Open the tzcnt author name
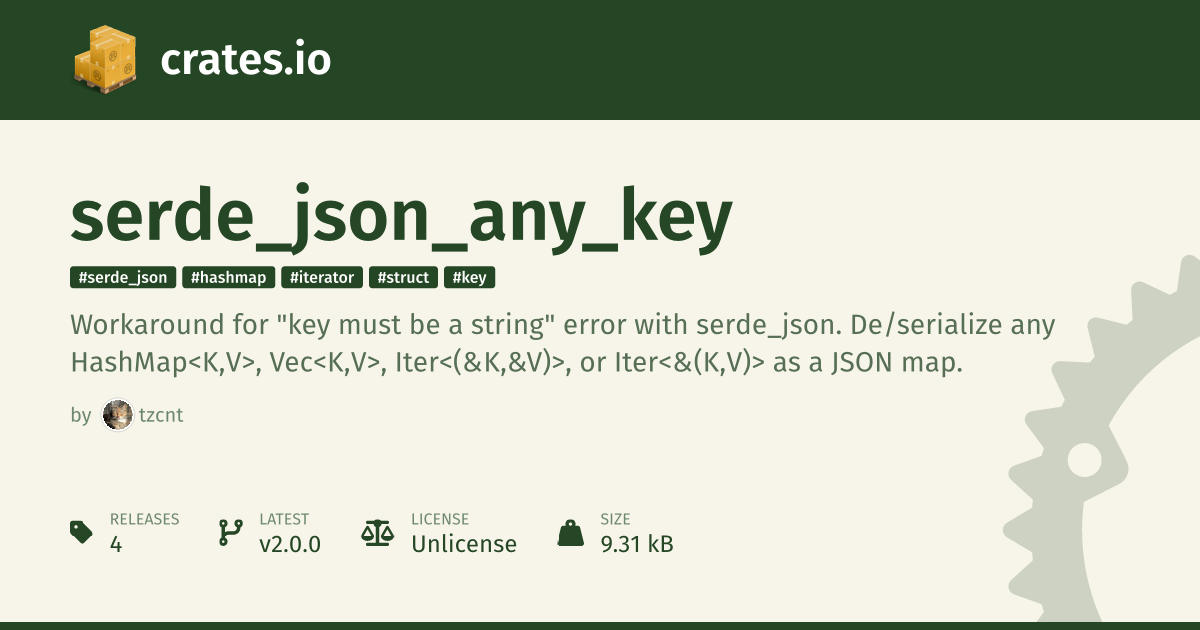This screenshot has width=1200, height=630. pos(161,415)
